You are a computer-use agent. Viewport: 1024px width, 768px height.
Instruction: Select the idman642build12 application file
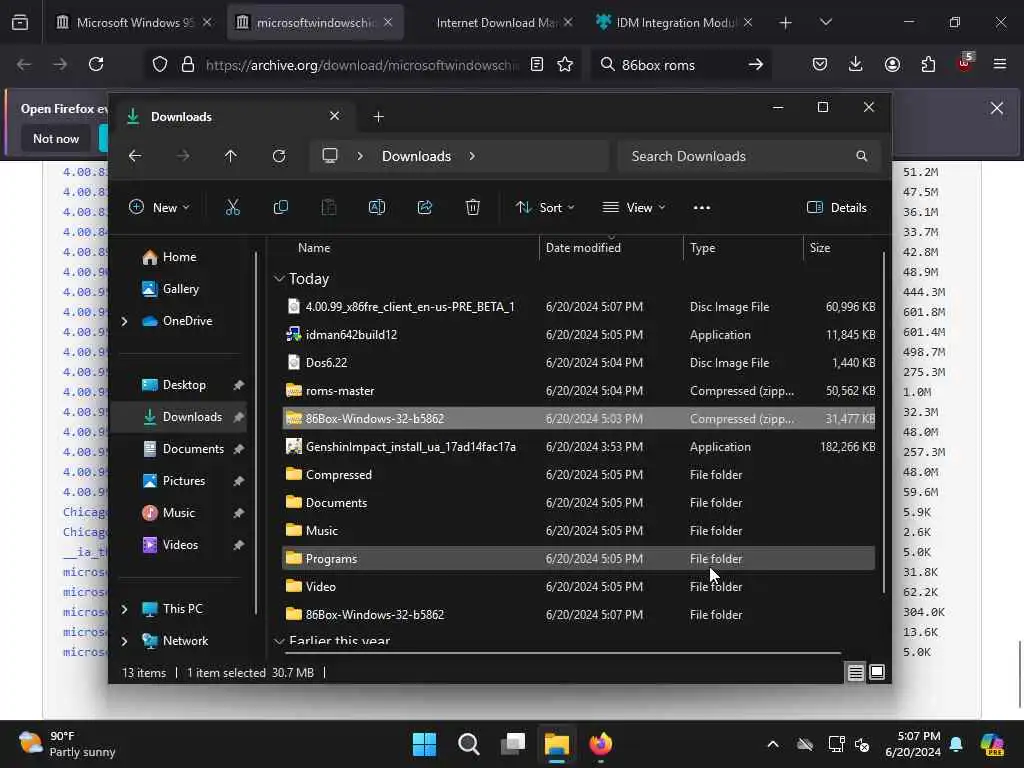point(579,334)
